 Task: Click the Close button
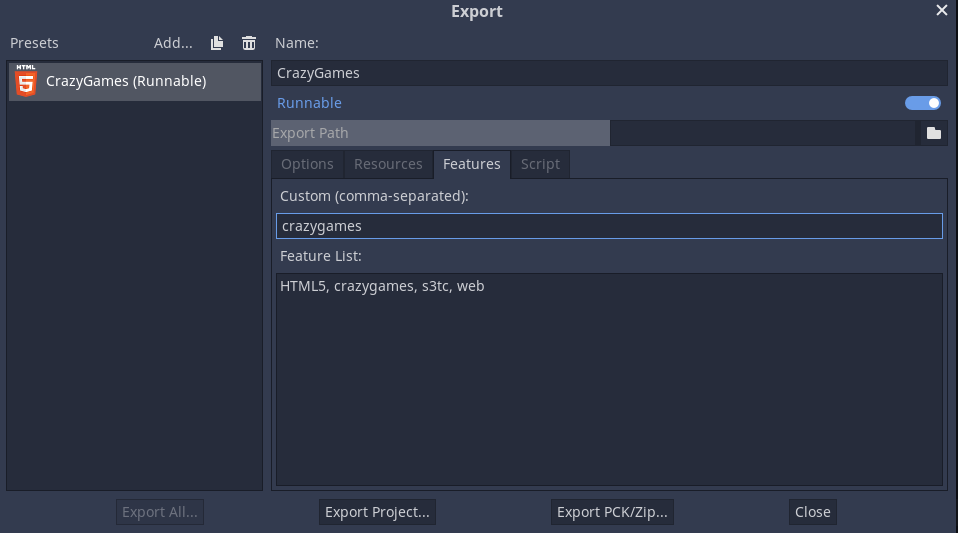tap(813, 512)
